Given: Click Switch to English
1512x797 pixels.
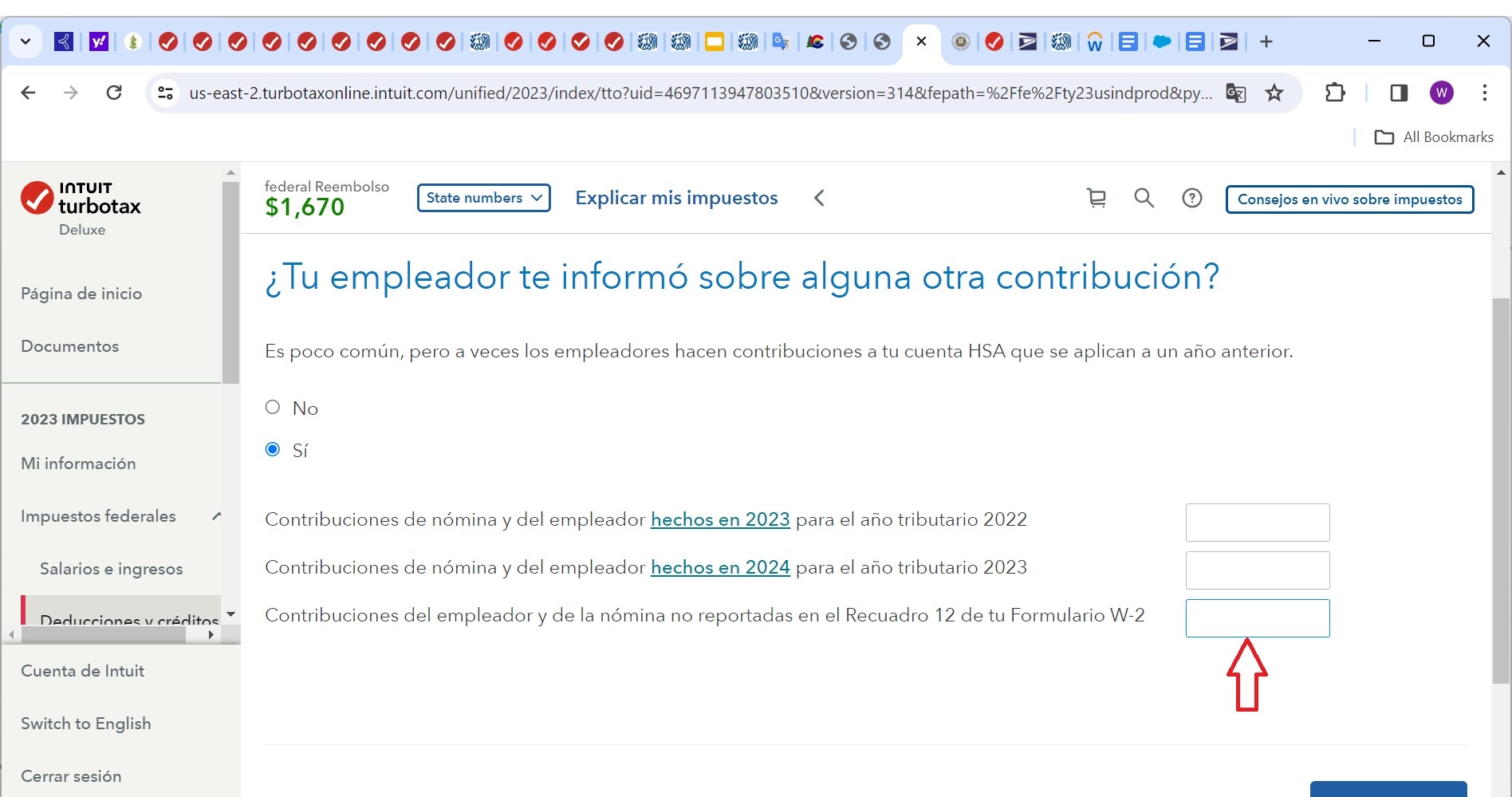Looking at the screenshot, I should click(86, 724).
